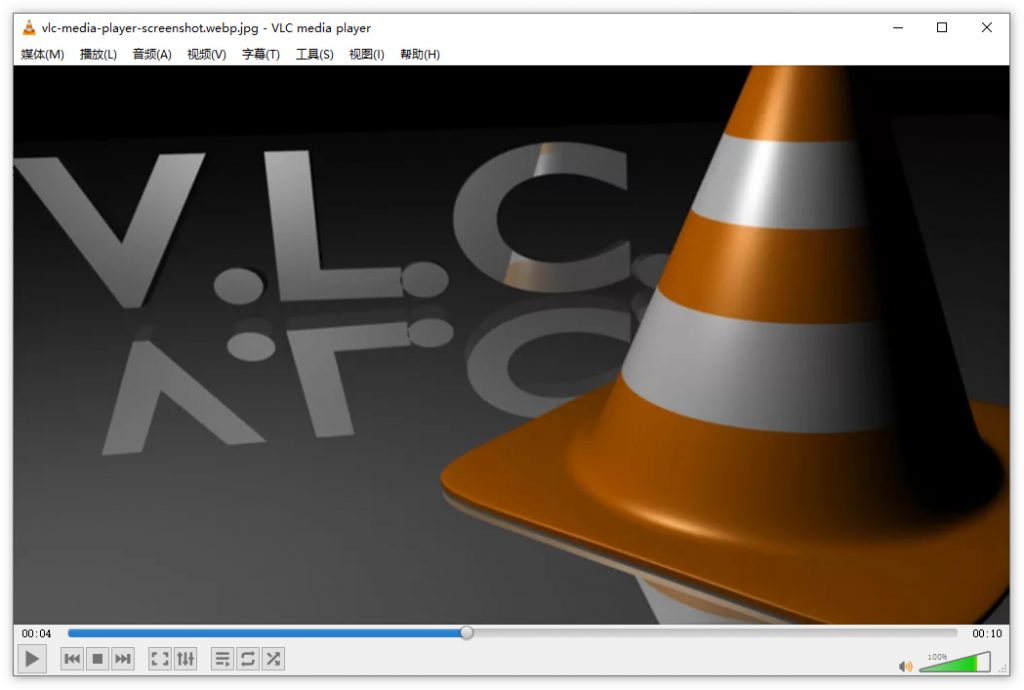Expand the 视频(V) menu
Image resolution: width=1024 pixels, height=690 pixels.
207,55
